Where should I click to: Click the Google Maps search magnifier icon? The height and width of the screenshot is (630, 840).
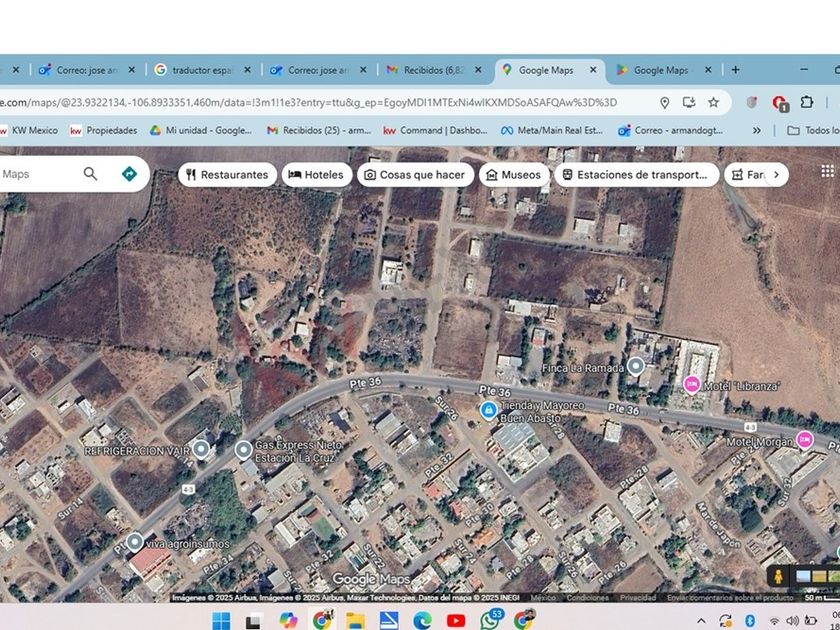click(90, 174)
